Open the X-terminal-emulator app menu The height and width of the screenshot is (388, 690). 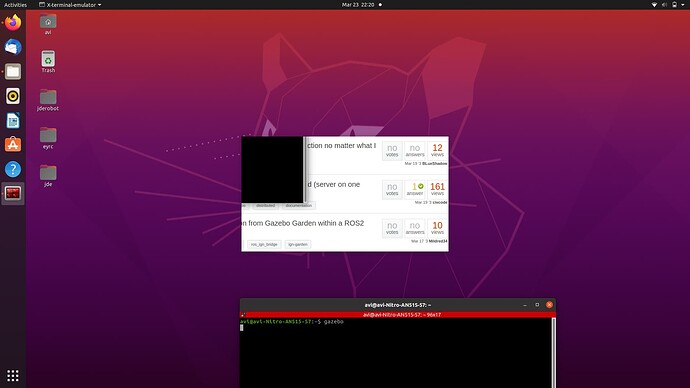pyautogui.click(x=70, y=5)
